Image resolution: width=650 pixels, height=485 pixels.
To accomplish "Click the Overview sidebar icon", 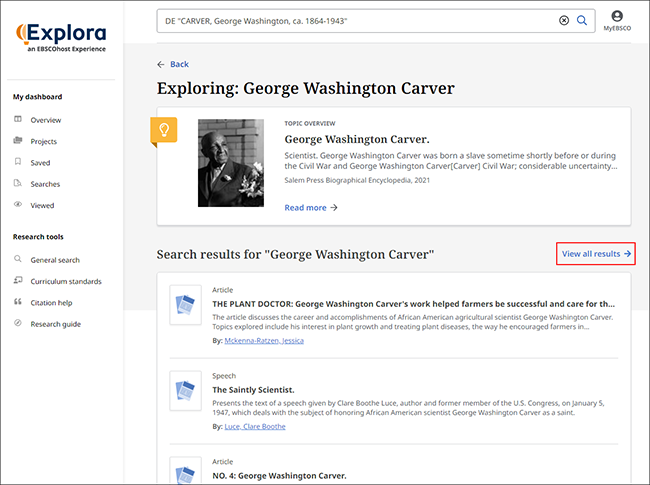I will point(18,119).
